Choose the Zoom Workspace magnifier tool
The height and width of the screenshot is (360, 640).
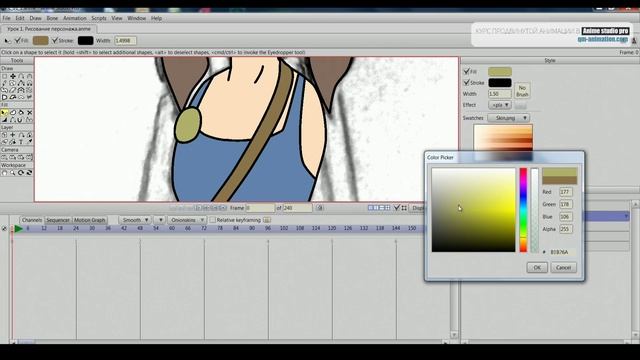click(13, 173)
